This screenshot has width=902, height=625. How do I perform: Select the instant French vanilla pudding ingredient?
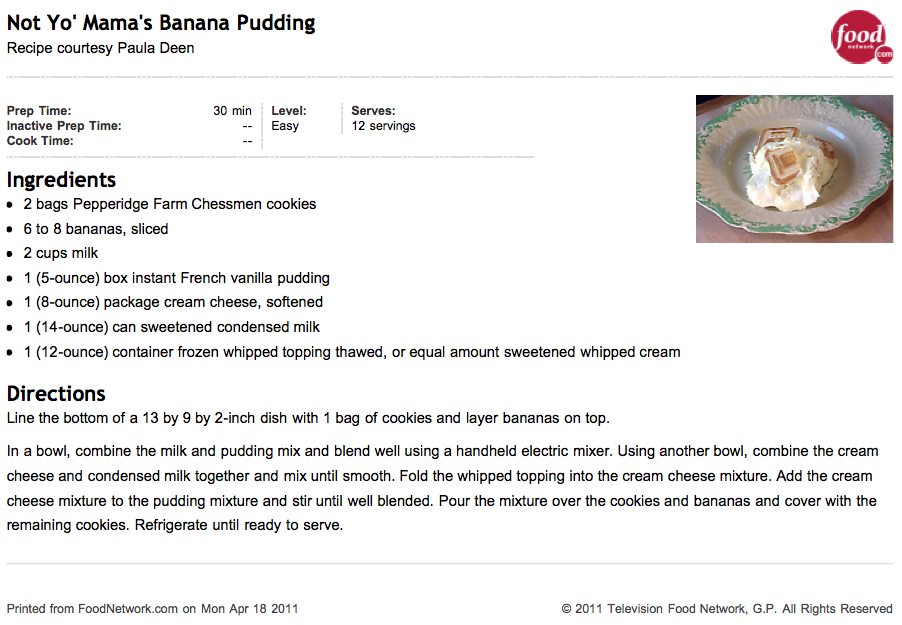(x=177, y=278)
